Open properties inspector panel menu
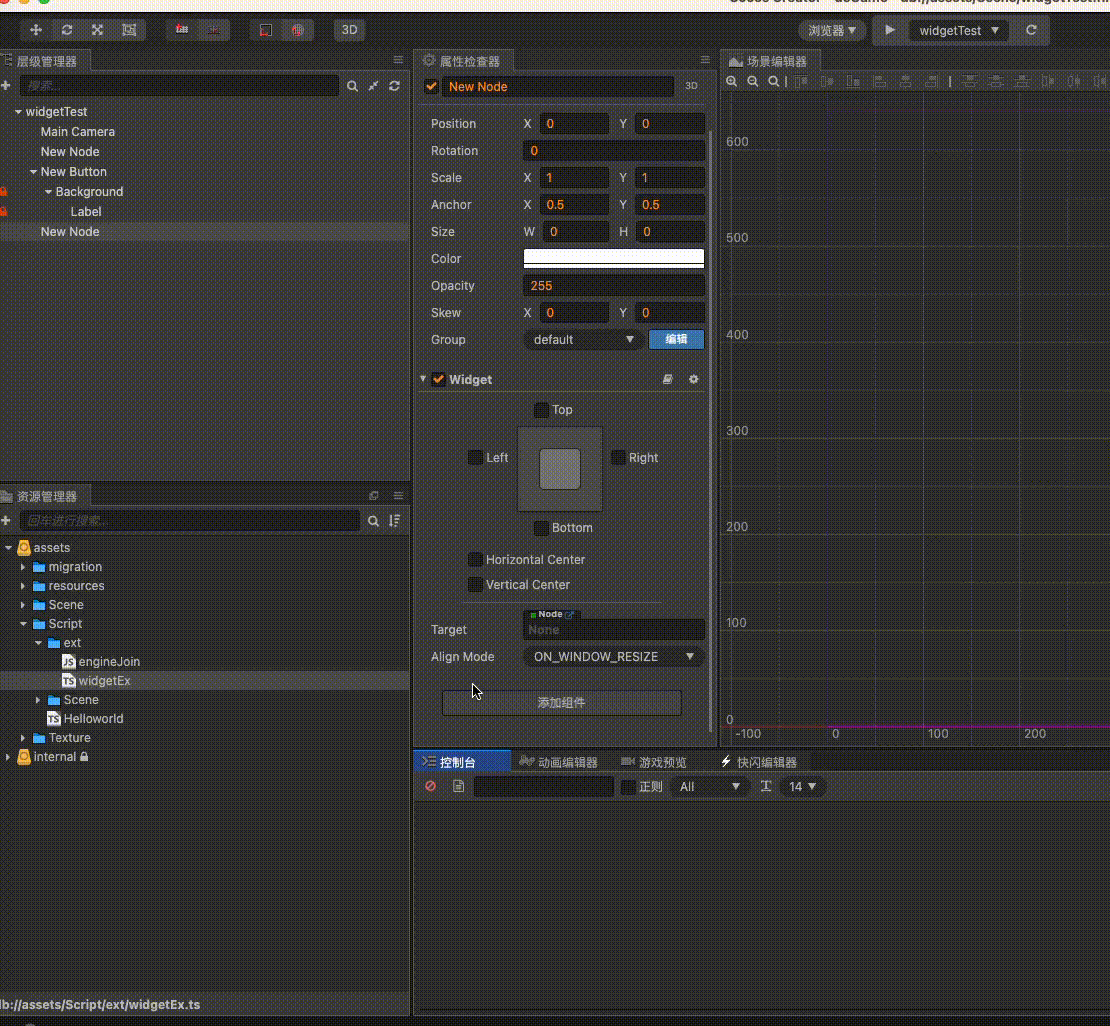This screenshot has height=1026, width=1110. (705, 60)
